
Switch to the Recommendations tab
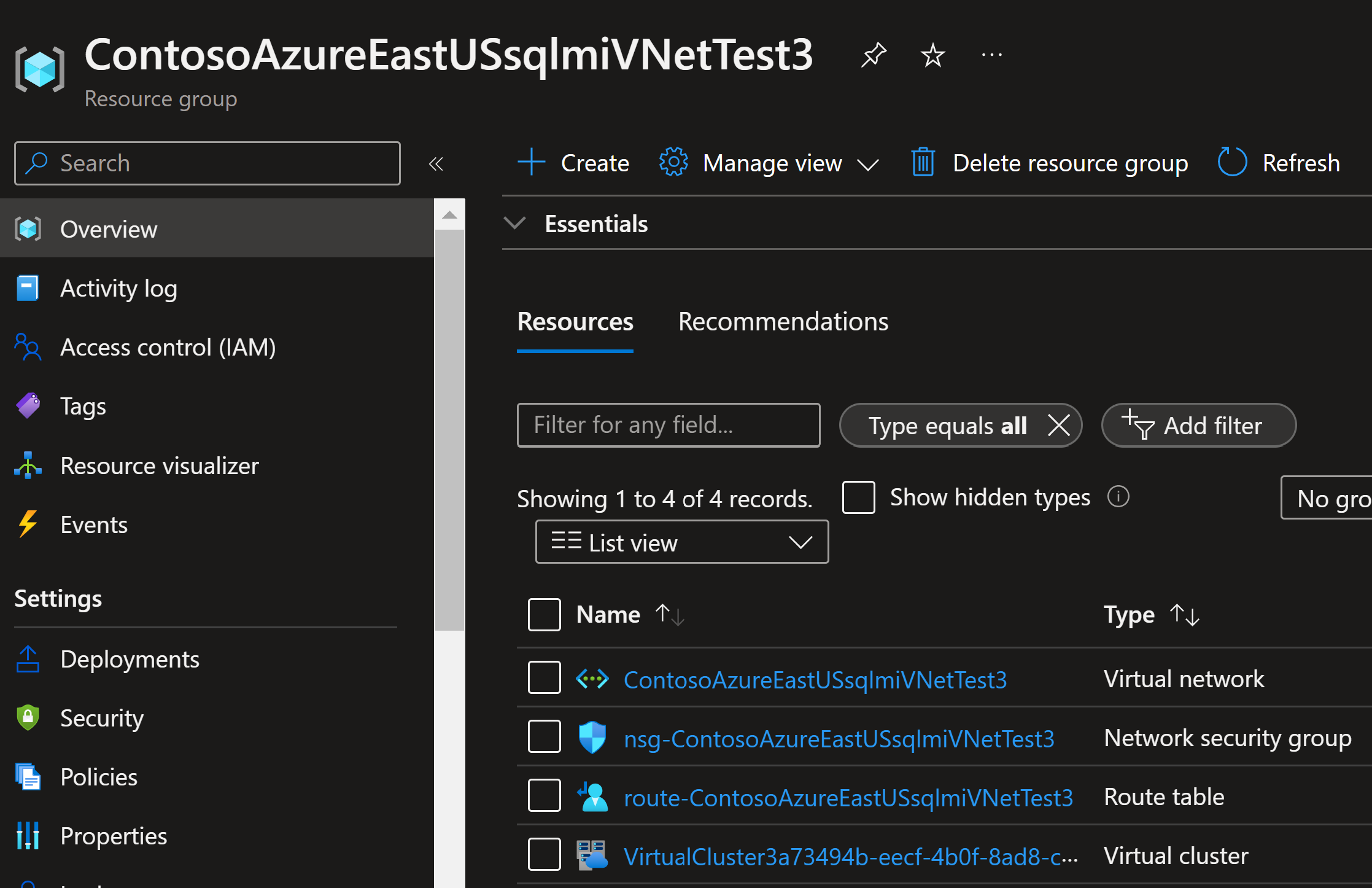pyautogui.click(x=783, y=322)
